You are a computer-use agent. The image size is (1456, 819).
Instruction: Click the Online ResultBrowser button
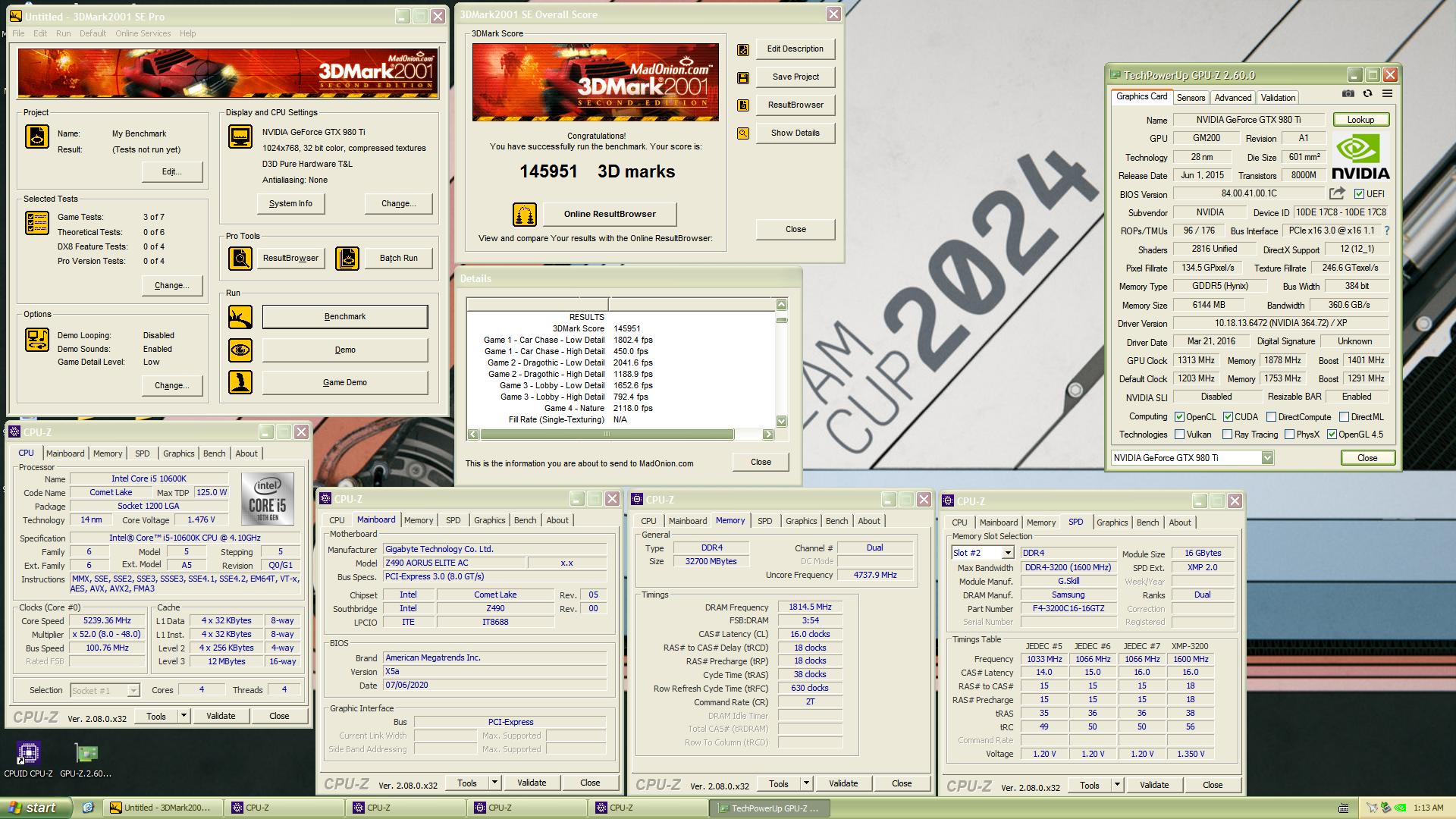pyautogui.click(x=610, y=214)
